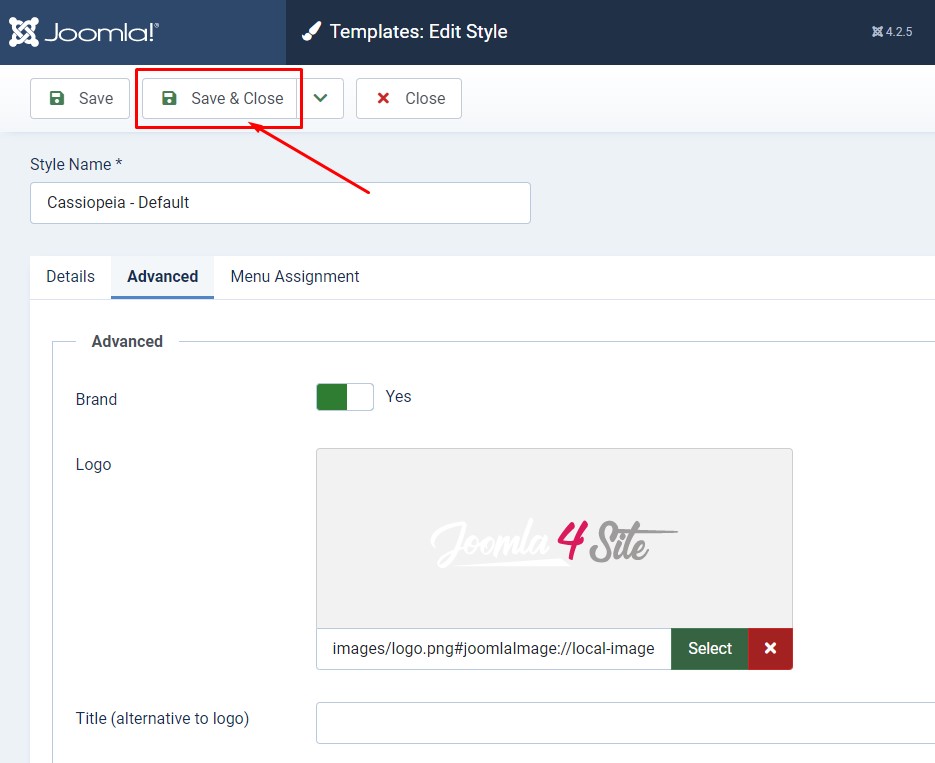The height and width of the screenshot is (763, 935).
Task: Click the Joomla 4 Site logo preview
Action: [554, 540]
